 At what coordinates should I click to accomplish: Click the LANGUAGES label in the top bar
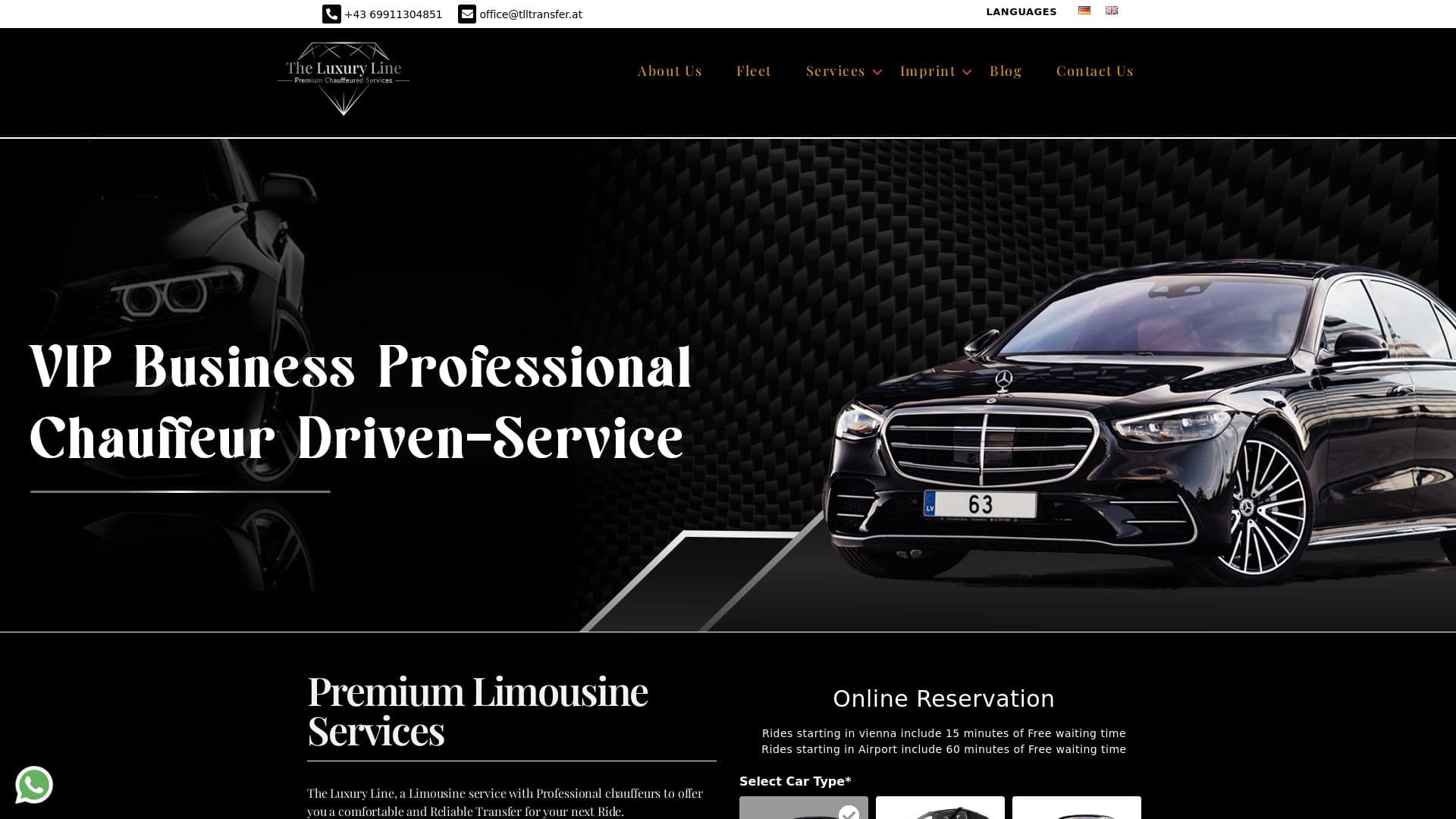[x=1021, y=11]
